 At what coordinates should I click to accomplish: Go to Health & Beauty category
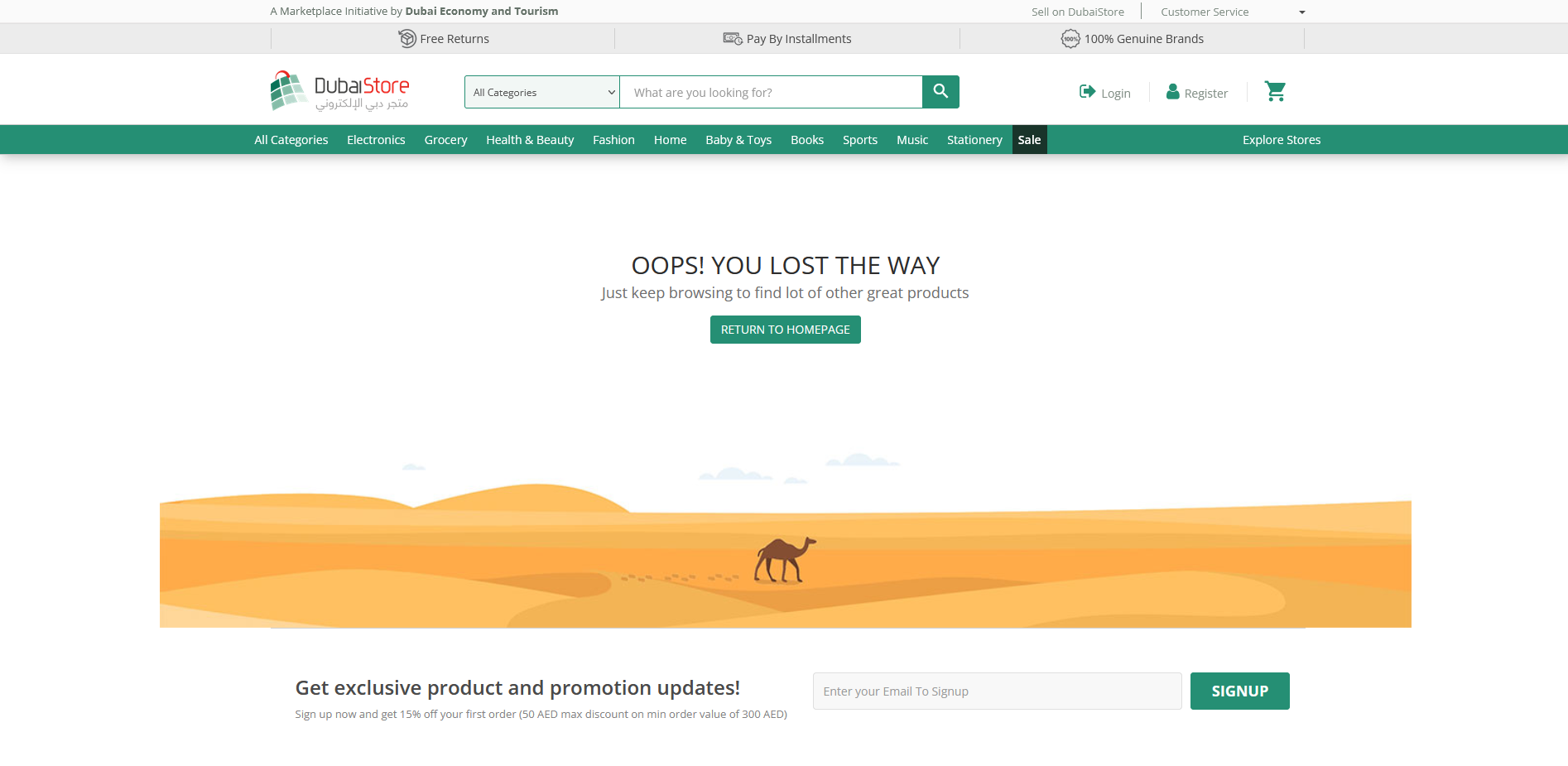530,140
